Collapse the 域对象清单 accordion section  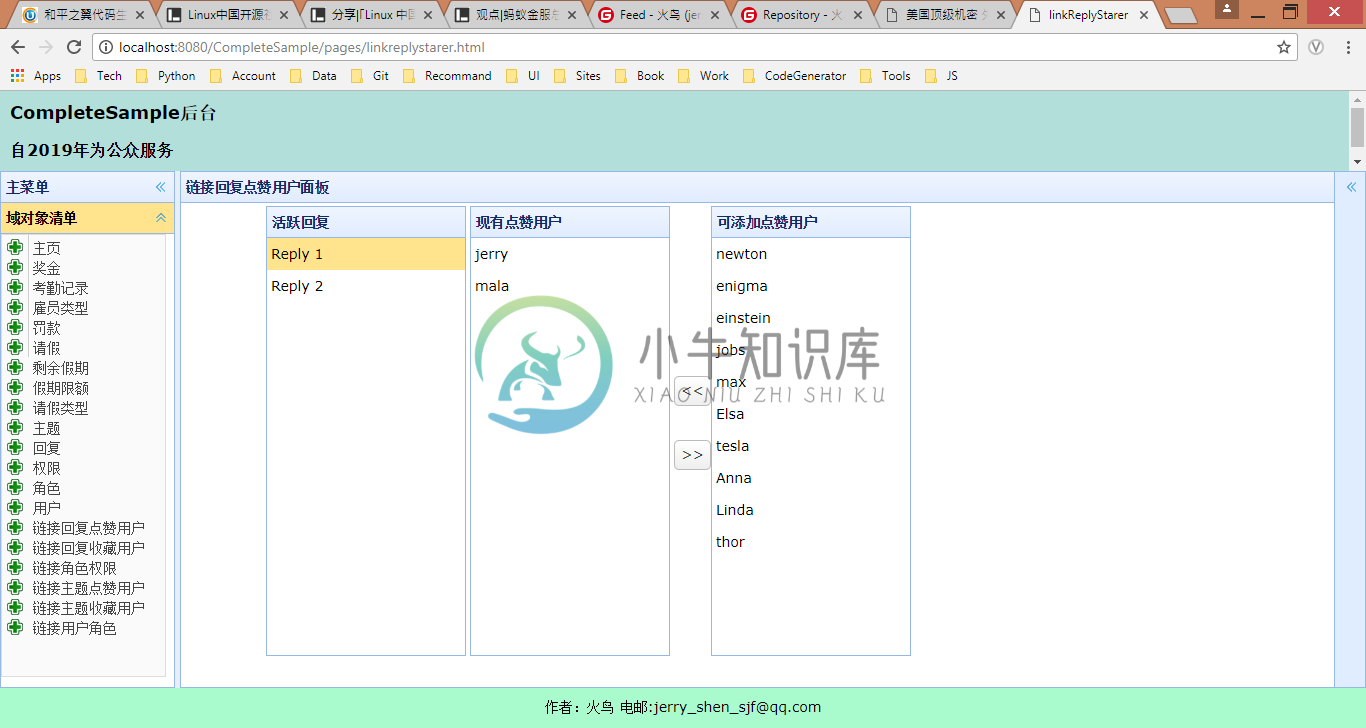coord(160,218)
